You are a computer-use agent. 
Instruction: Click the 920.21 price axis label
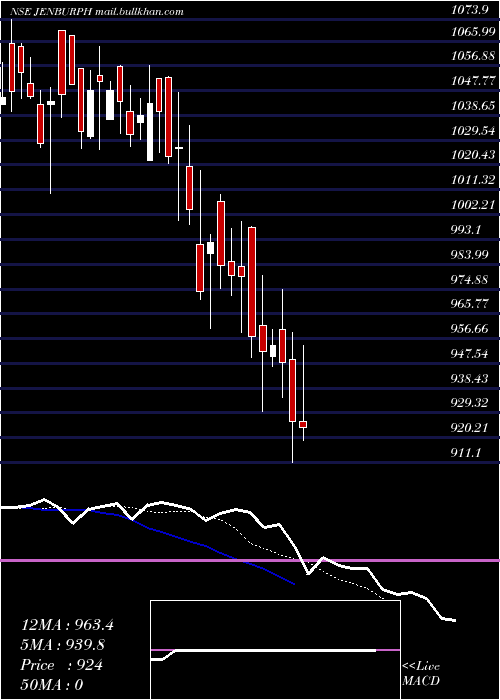pos(471,428)
